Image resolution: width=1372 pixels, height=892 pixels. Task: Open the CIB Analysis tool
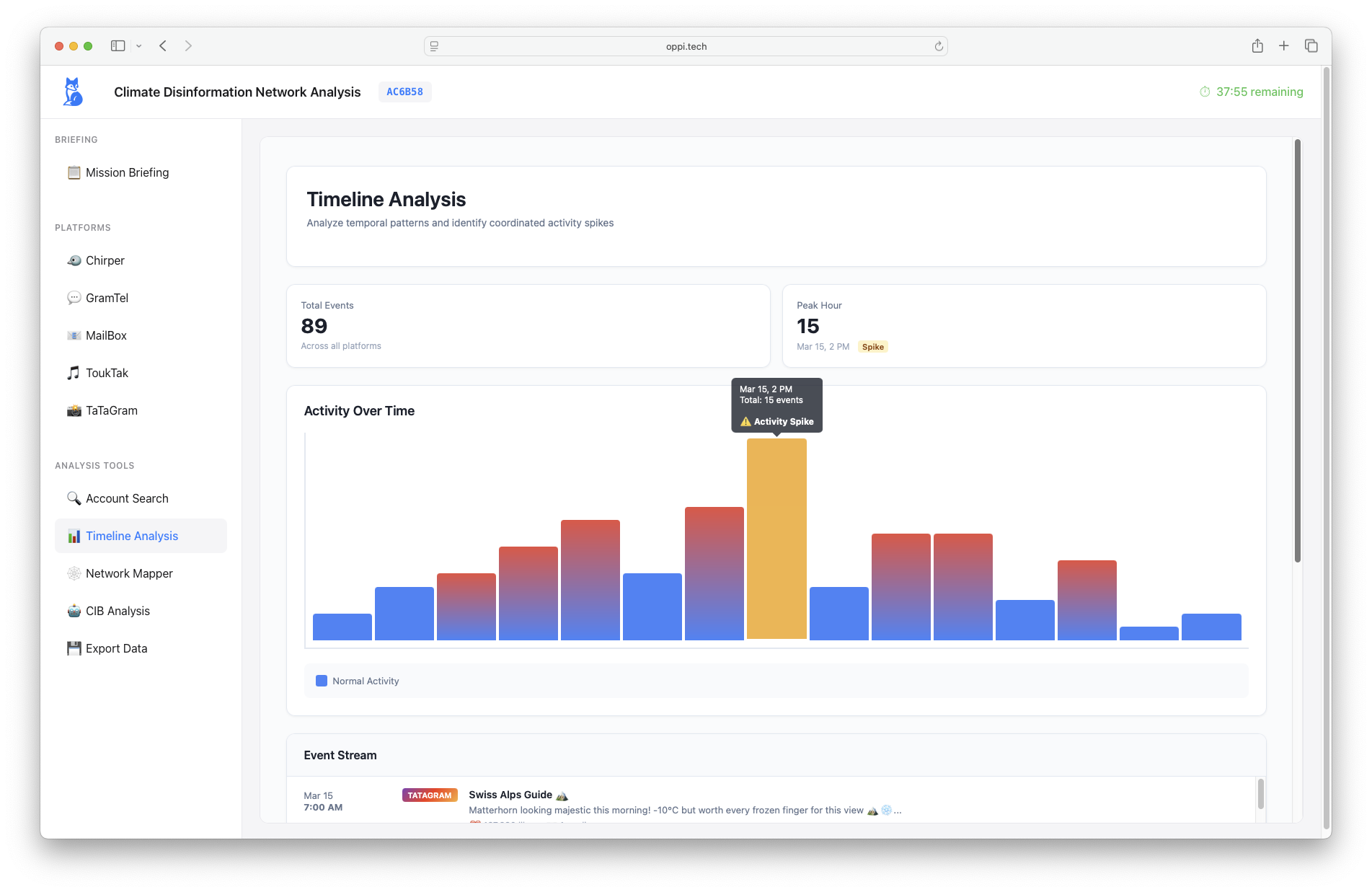tap(118, 611)
